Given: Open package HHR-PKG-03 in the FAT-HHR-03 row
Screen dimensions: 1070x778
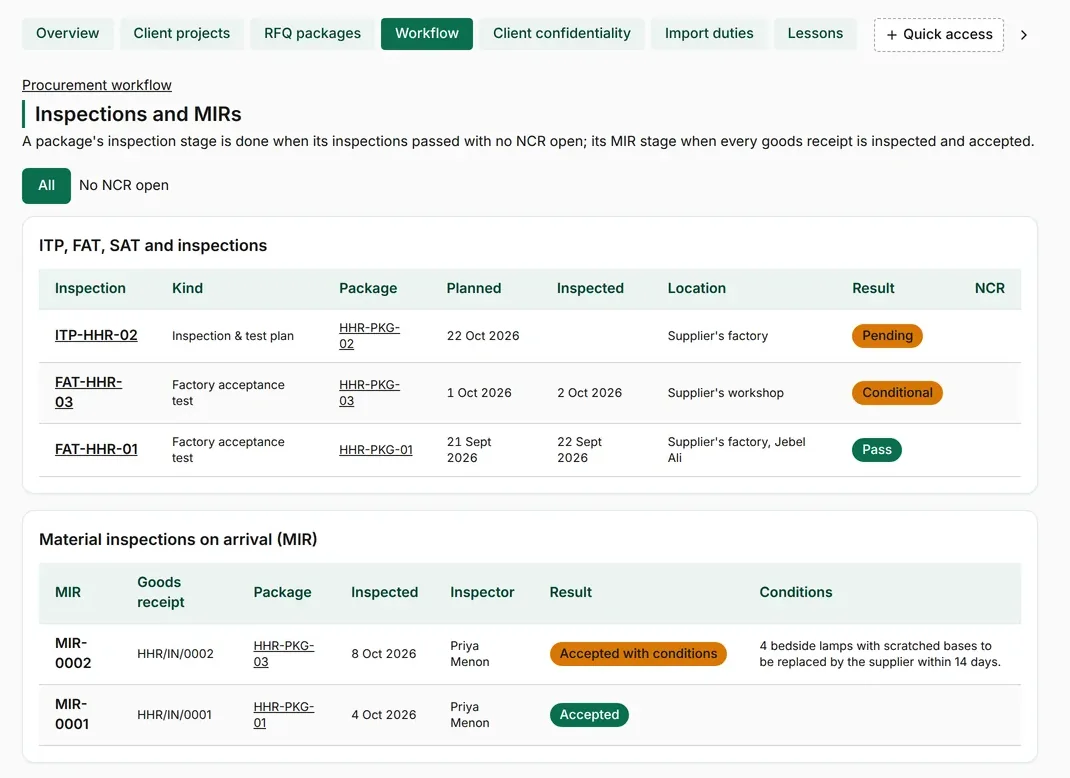Looking at the screenshot, I should tap(369, 393).
